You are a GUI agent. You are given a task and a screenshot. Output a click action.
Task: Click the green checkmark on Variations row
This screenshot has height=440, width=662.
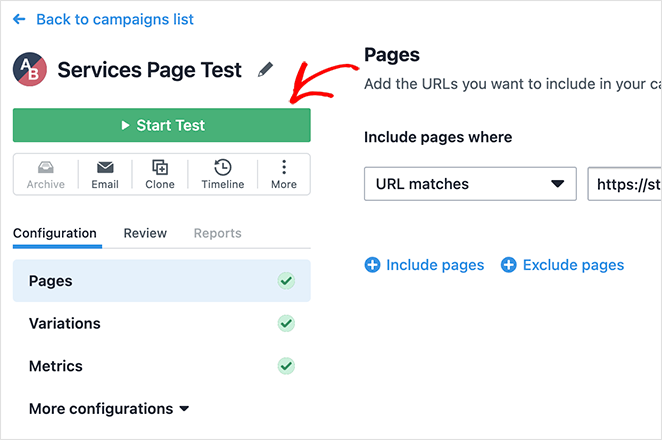pyautogui.click(x=286, y=324)
